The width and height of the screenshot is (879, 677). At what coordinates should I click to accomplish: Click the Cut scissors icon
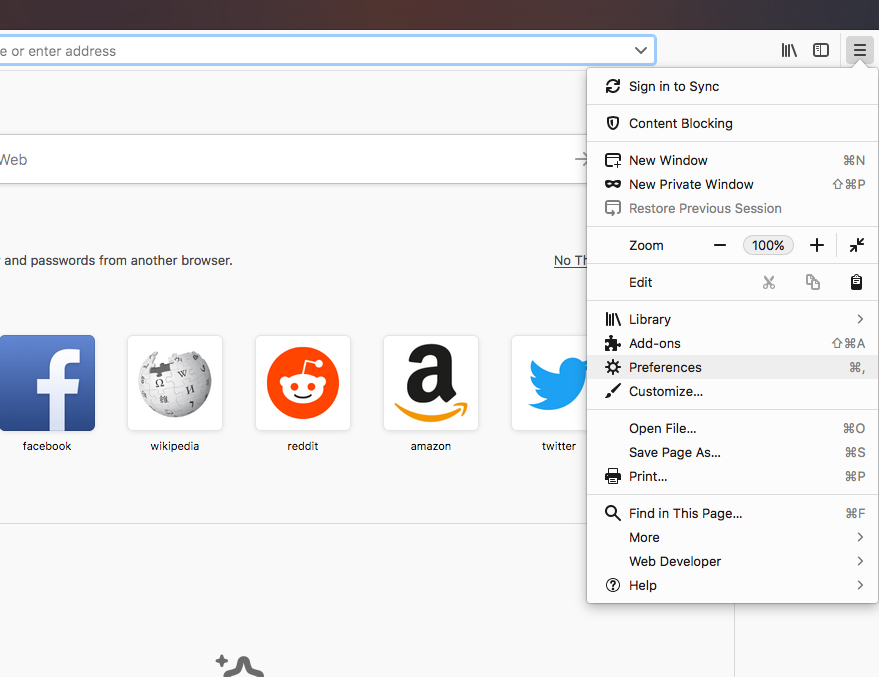click(x=769, y=282)
